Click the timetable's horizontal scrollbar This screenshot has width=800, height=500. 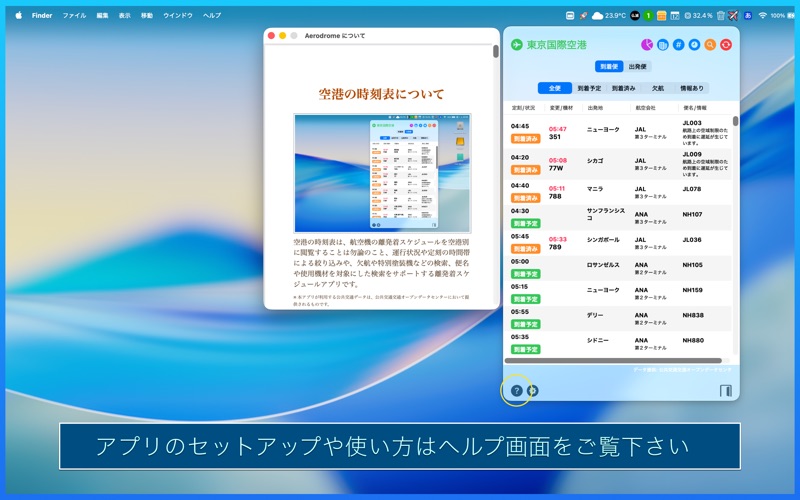(x=613, y=361)
